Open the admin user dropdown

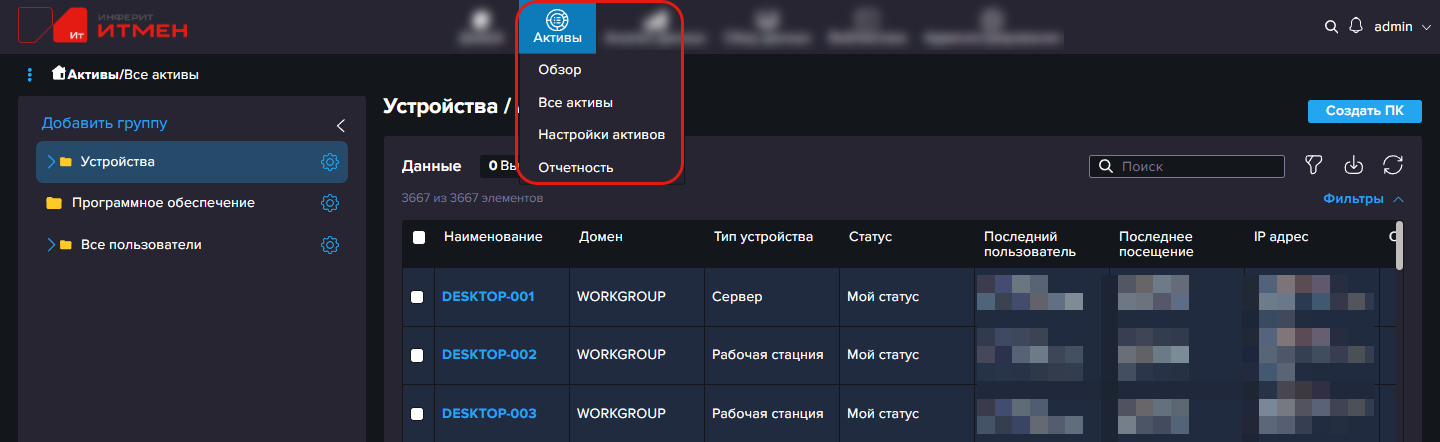tap(1403, 27)
